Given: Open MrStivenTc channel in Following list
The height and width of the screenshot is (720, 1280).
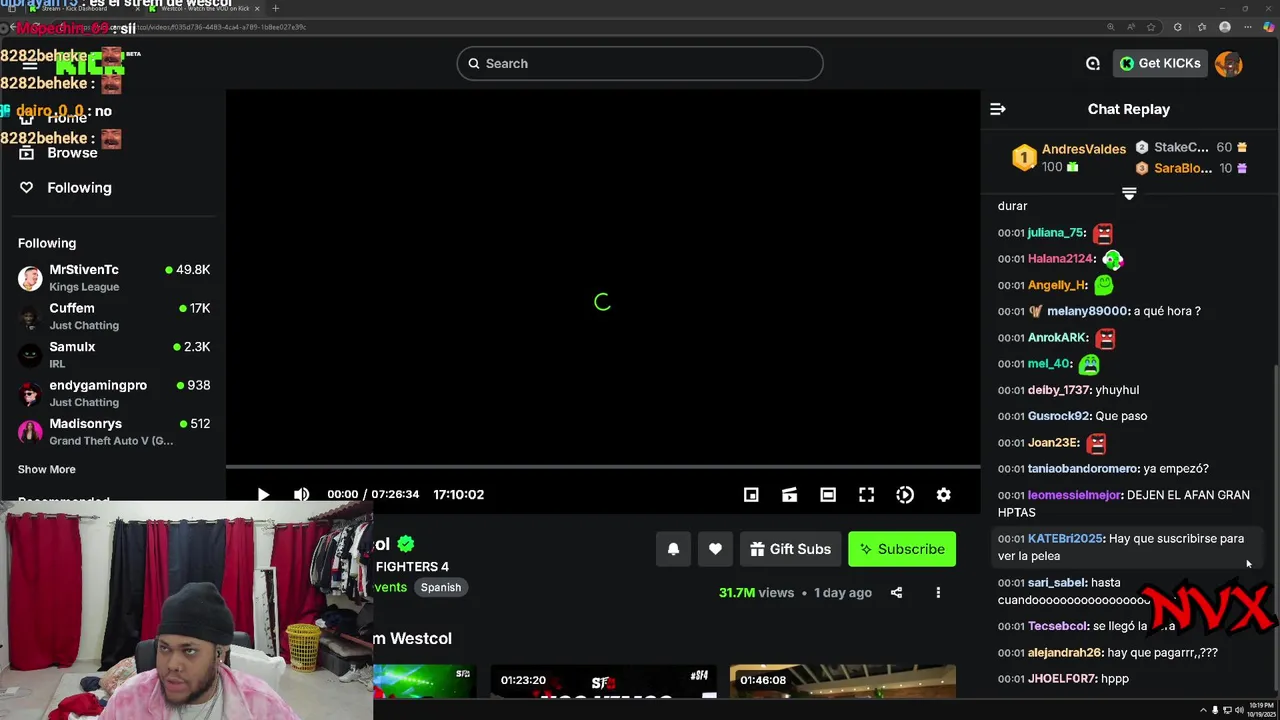Looking at the screenshot, I should click(113, 277).
